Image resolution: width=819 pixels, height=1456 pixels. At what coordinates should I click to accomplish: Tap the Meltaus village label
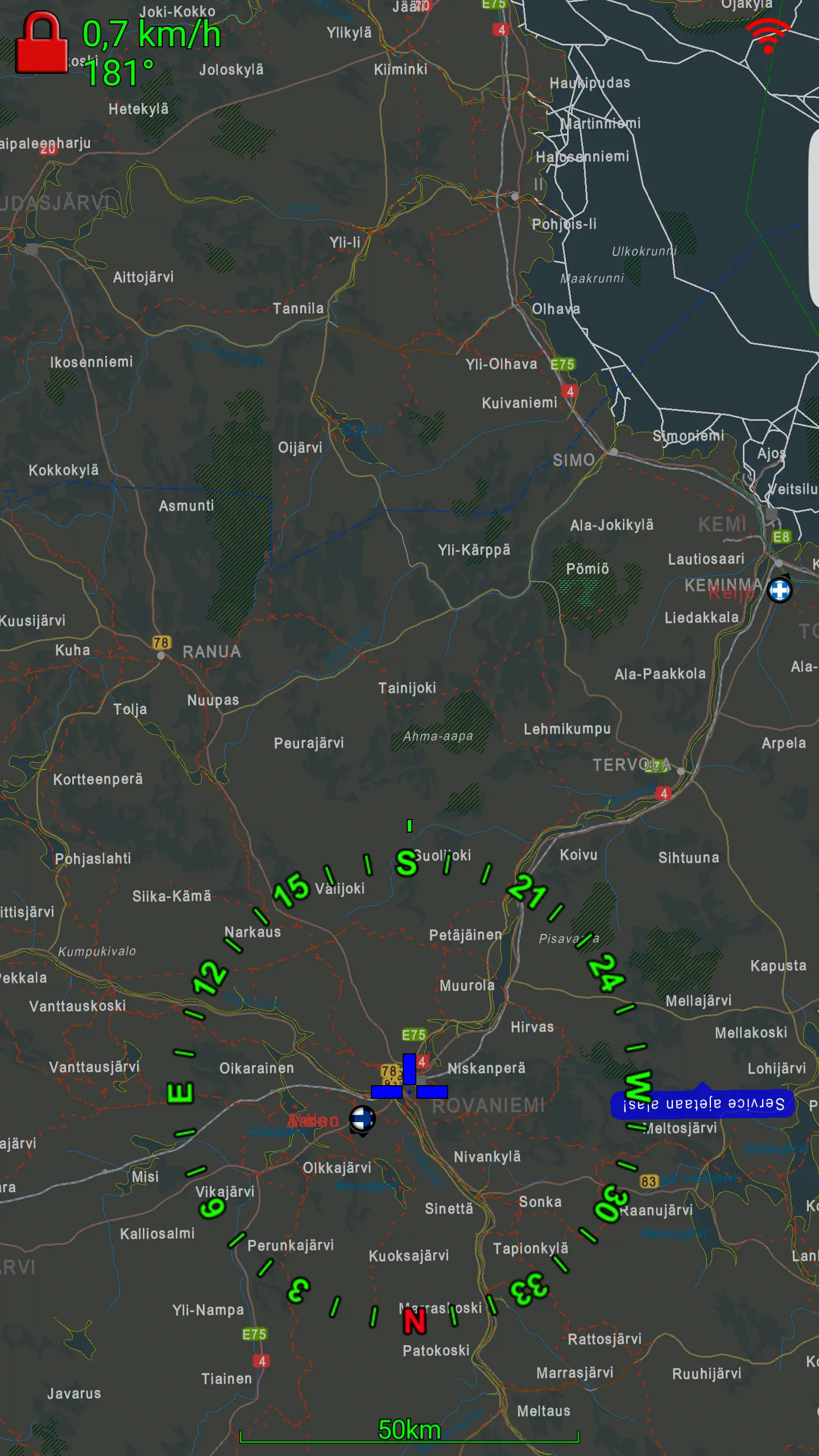point(544,1411)
